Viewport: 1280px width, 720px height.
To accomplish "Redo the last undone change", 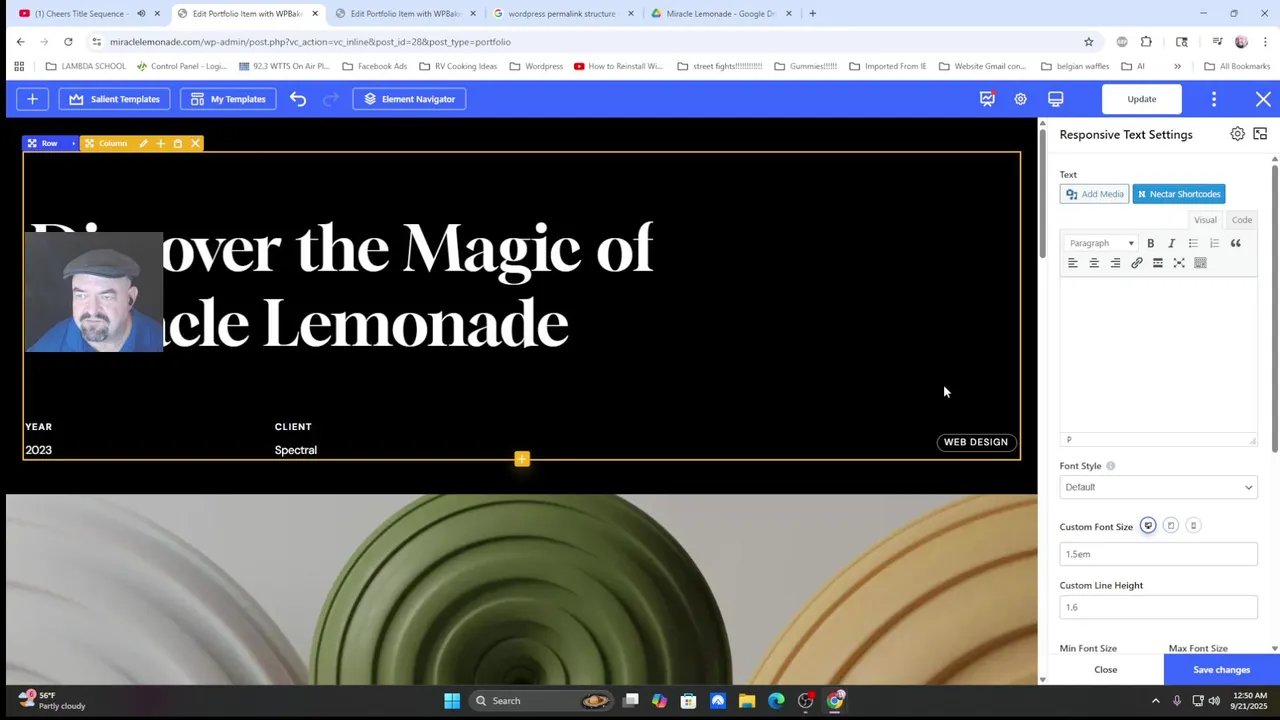I will pos(331,99).
